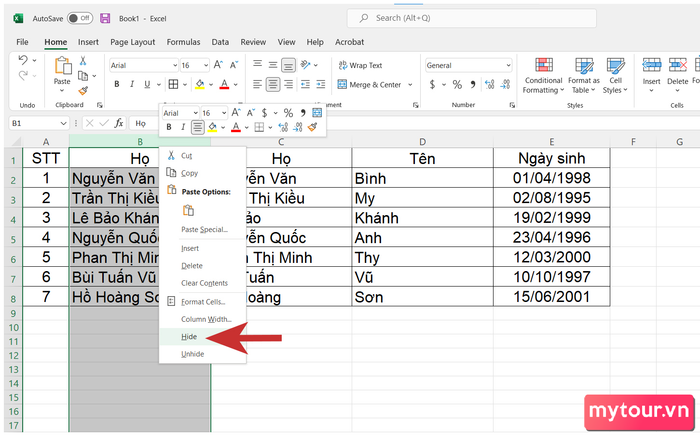Open the General number format dropdown
Viewport: 700px width, 438px height.
coord(508,66)
